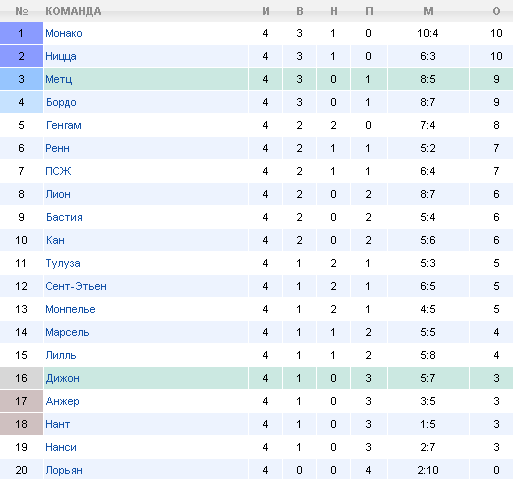This screenshot has height=479, width=513.
Task: Open the Монако team link
Action: pyautogui.click(x=64, y=33)
